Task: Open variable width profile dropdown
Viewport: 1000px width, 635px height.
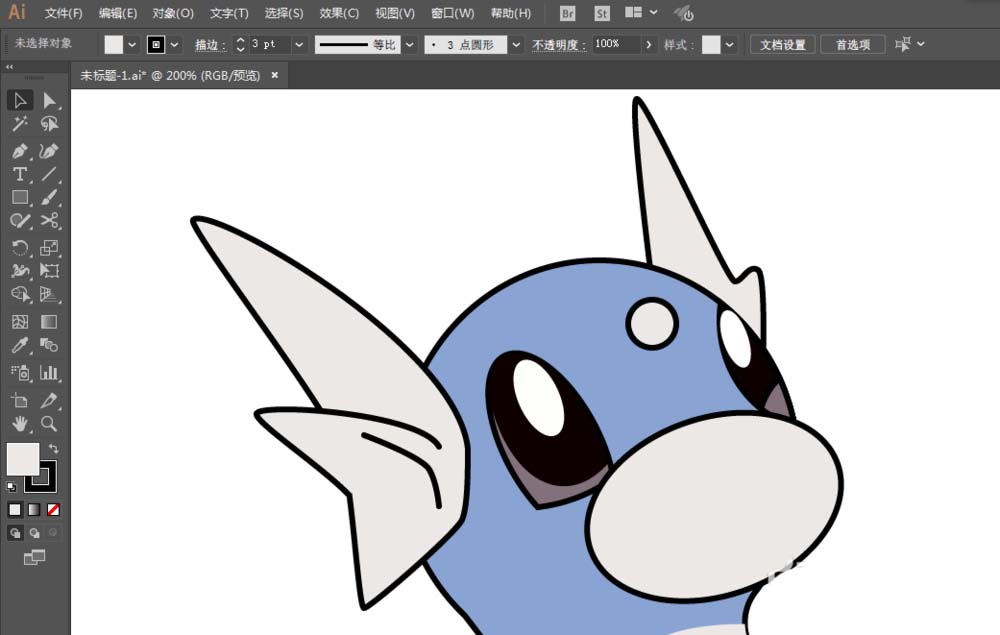Action: click(x=410, y=45)
